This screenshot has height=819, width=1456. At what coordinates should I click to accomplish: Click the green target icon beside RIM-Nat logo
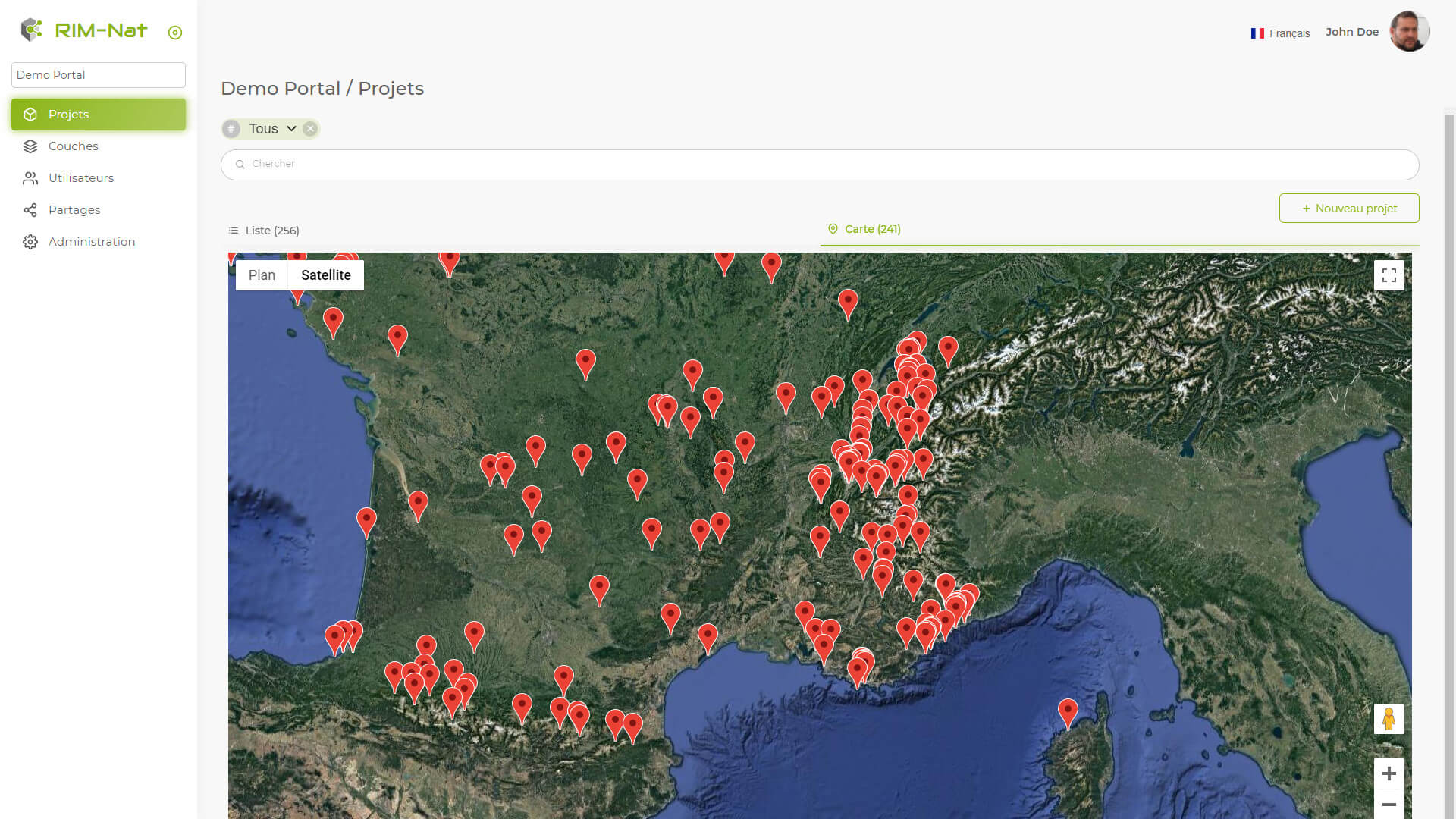(x=175, y=33)
